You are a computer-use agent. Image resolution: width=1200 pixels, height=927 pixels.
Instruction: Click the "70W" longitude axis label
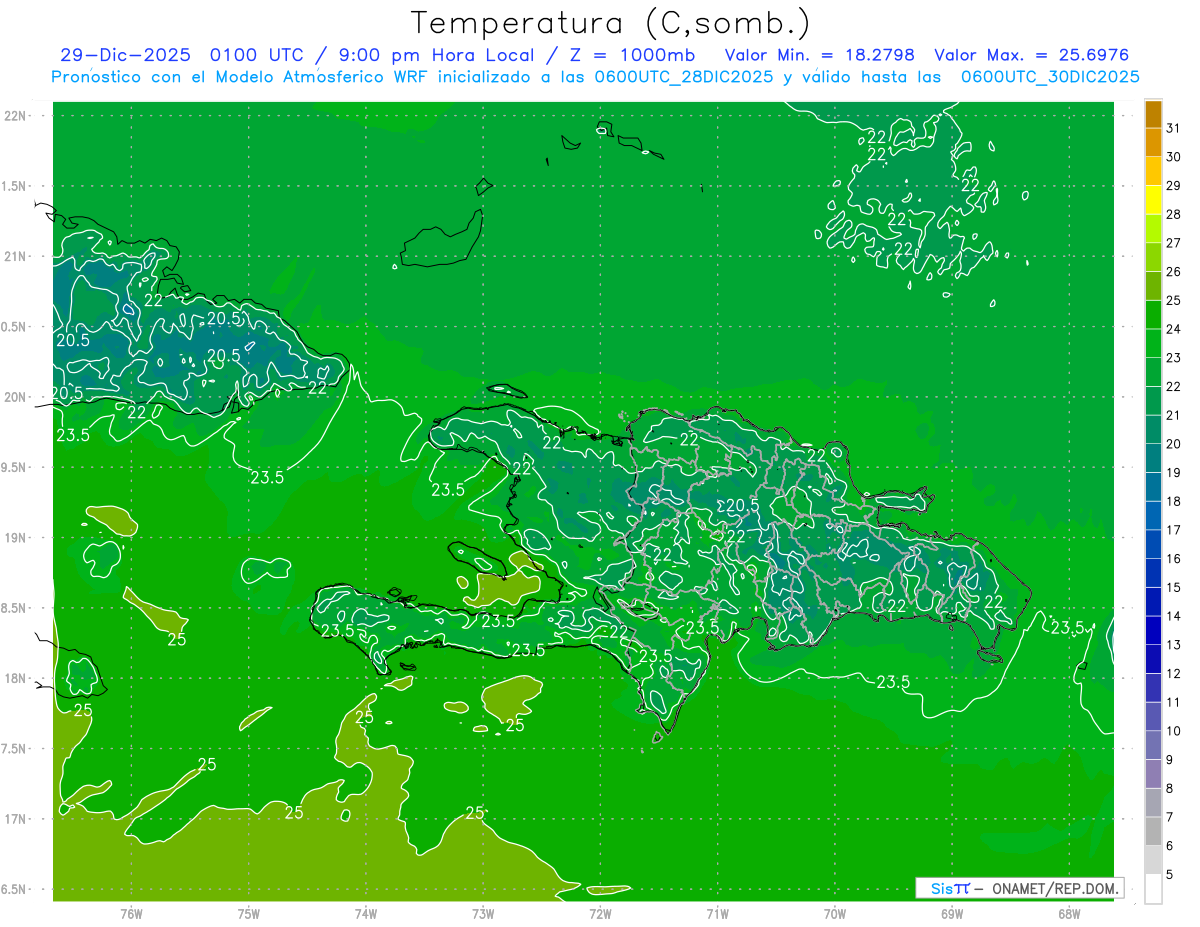pos(835,914)
